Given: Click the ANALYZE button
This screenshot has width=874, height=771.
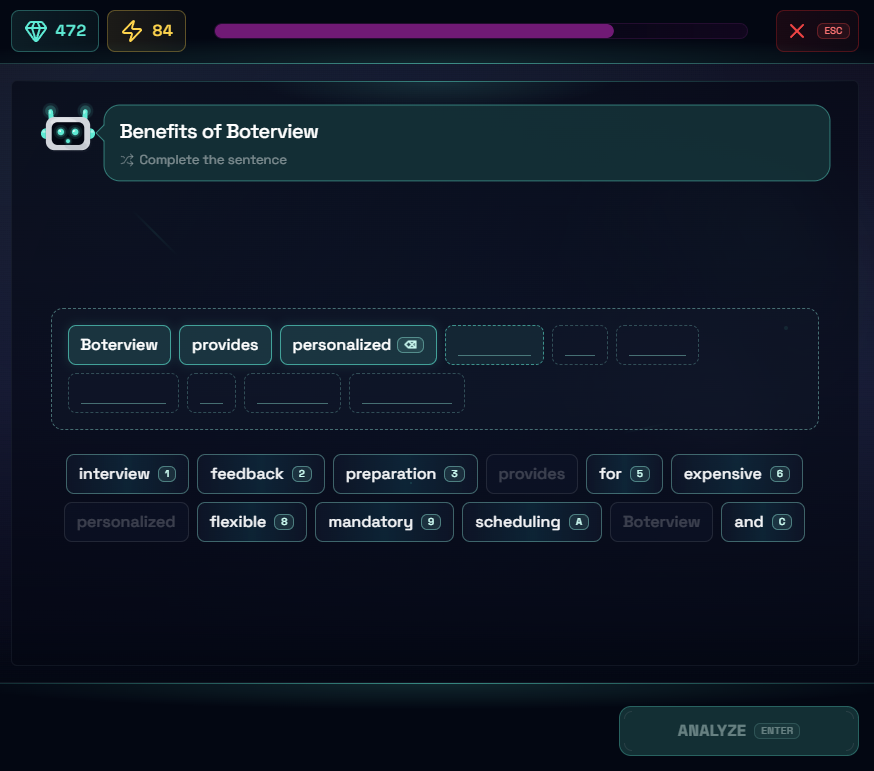Looking at the screenshot, I should [739, 731].
